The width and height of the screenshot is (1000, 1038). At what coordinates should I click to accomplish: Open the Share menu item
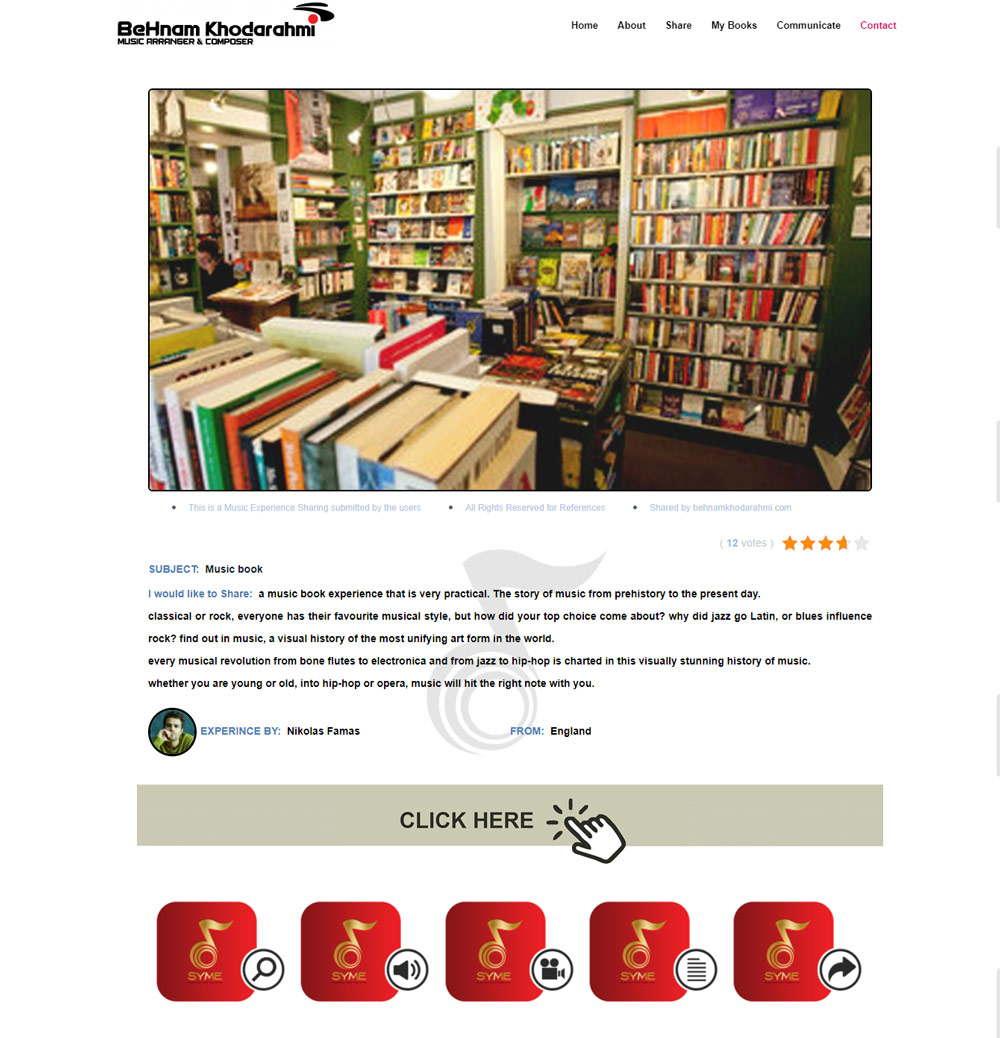coord(678,25)
